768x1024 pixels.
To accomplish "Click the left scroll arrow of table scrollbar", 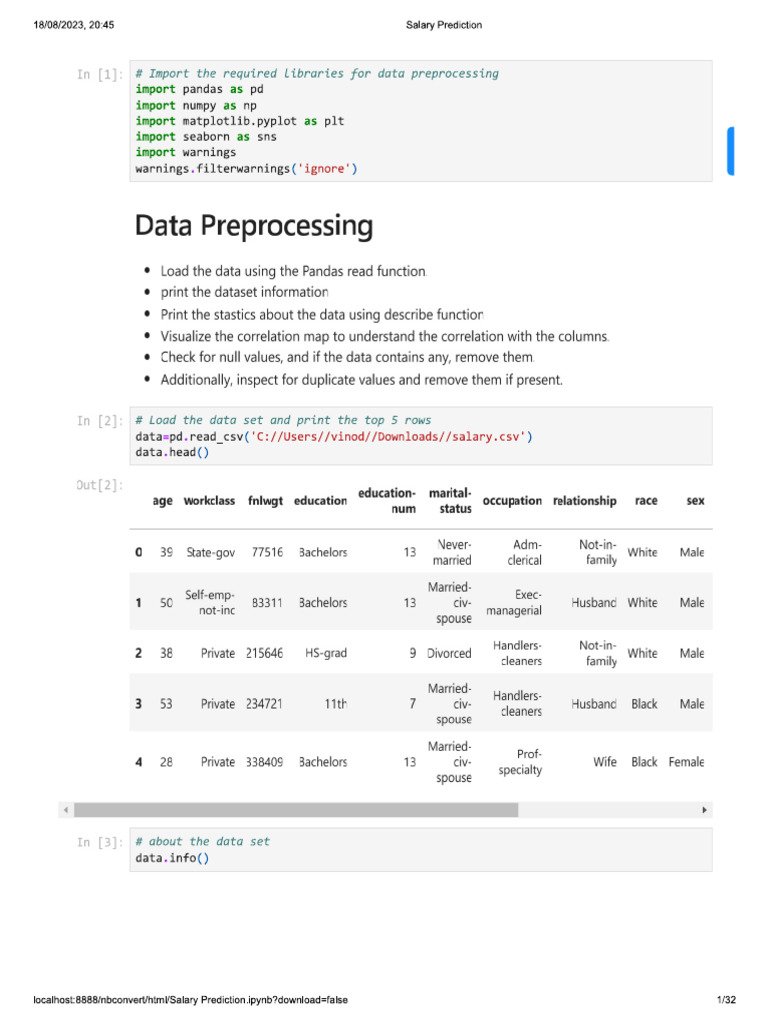I will coord(66,809).
